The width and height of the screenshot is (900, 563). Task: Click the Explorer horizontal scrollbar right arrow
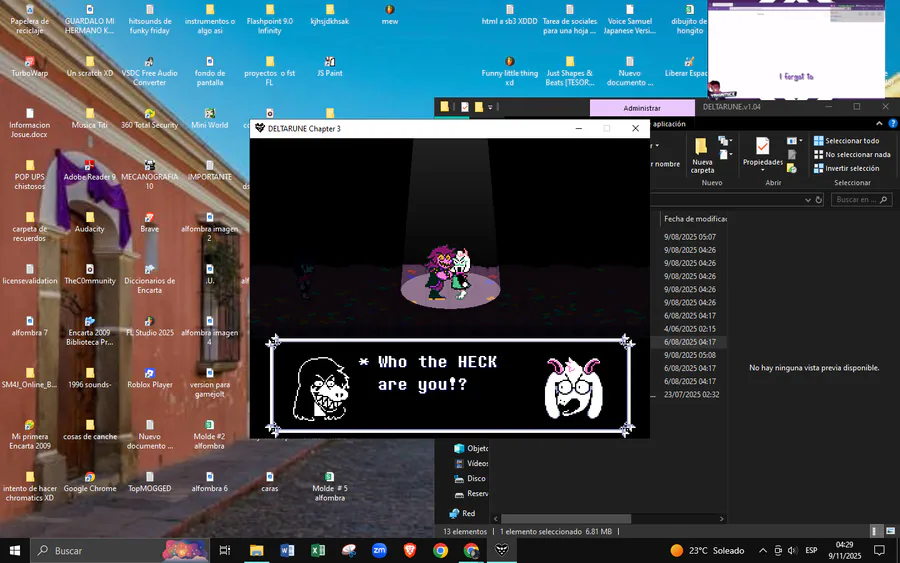click(x=721, y=519)
